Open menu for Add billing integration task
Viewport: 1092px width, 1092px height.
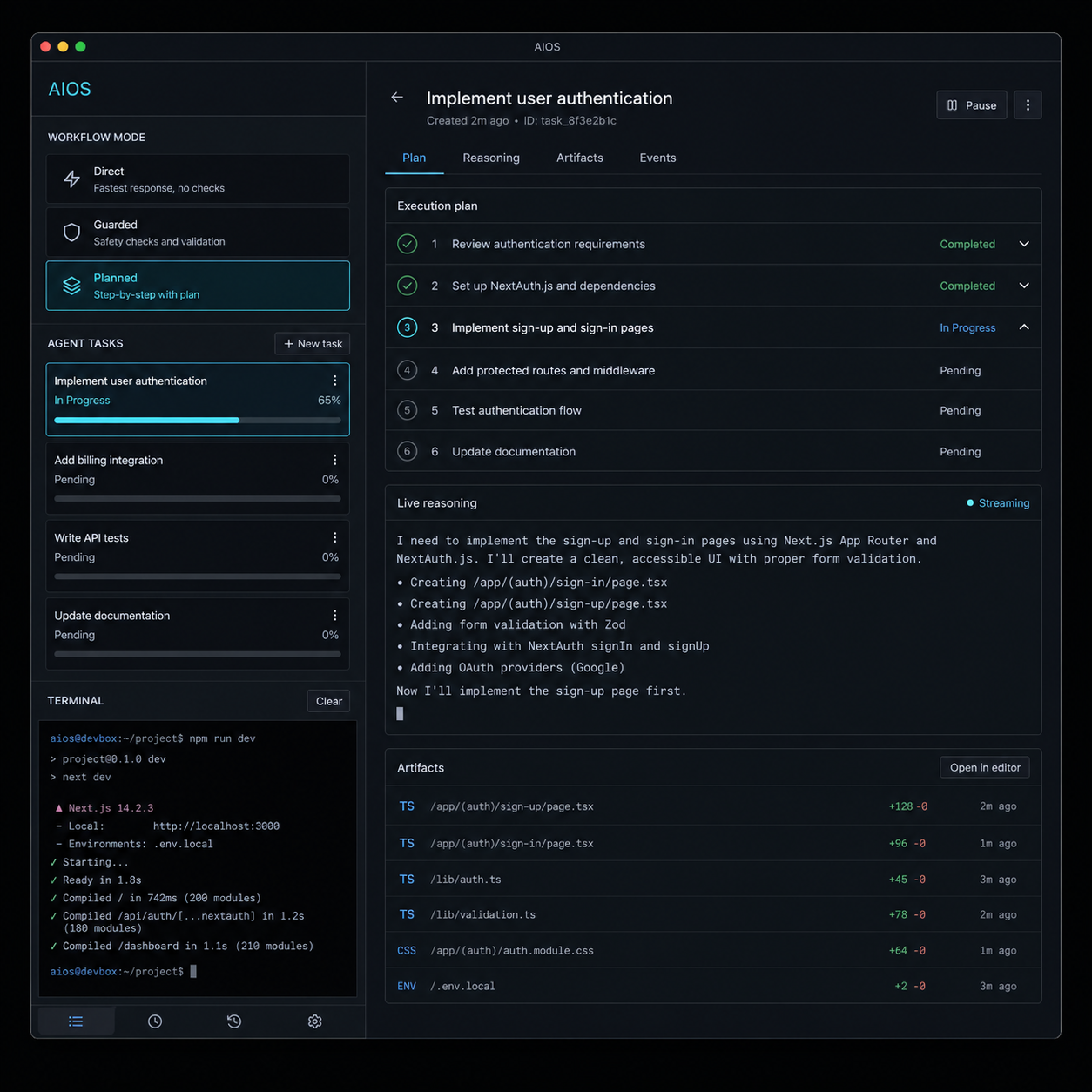tap(335, 460)
